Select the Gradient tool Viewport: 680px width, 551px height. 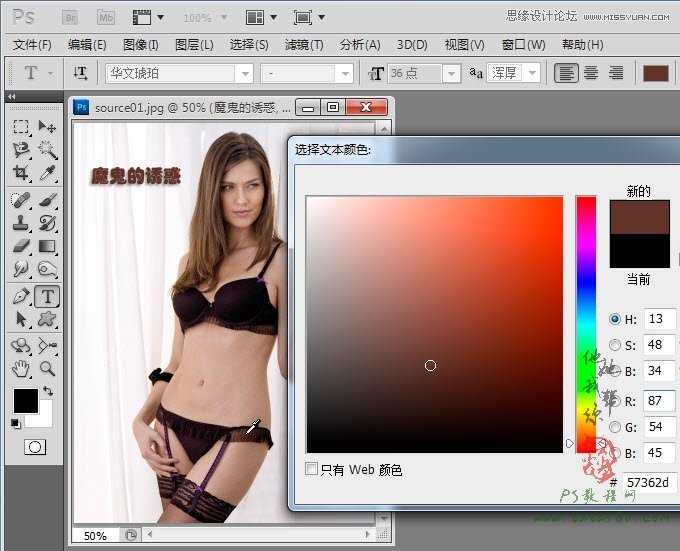pos(47,246)
